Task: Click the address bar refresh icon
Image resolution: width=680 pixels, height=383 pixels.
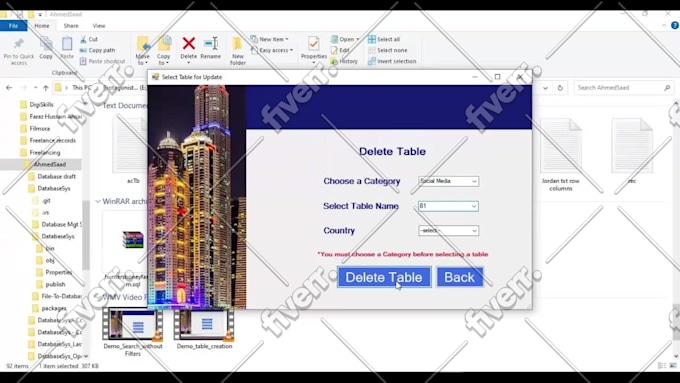Action: coord(560,88)
